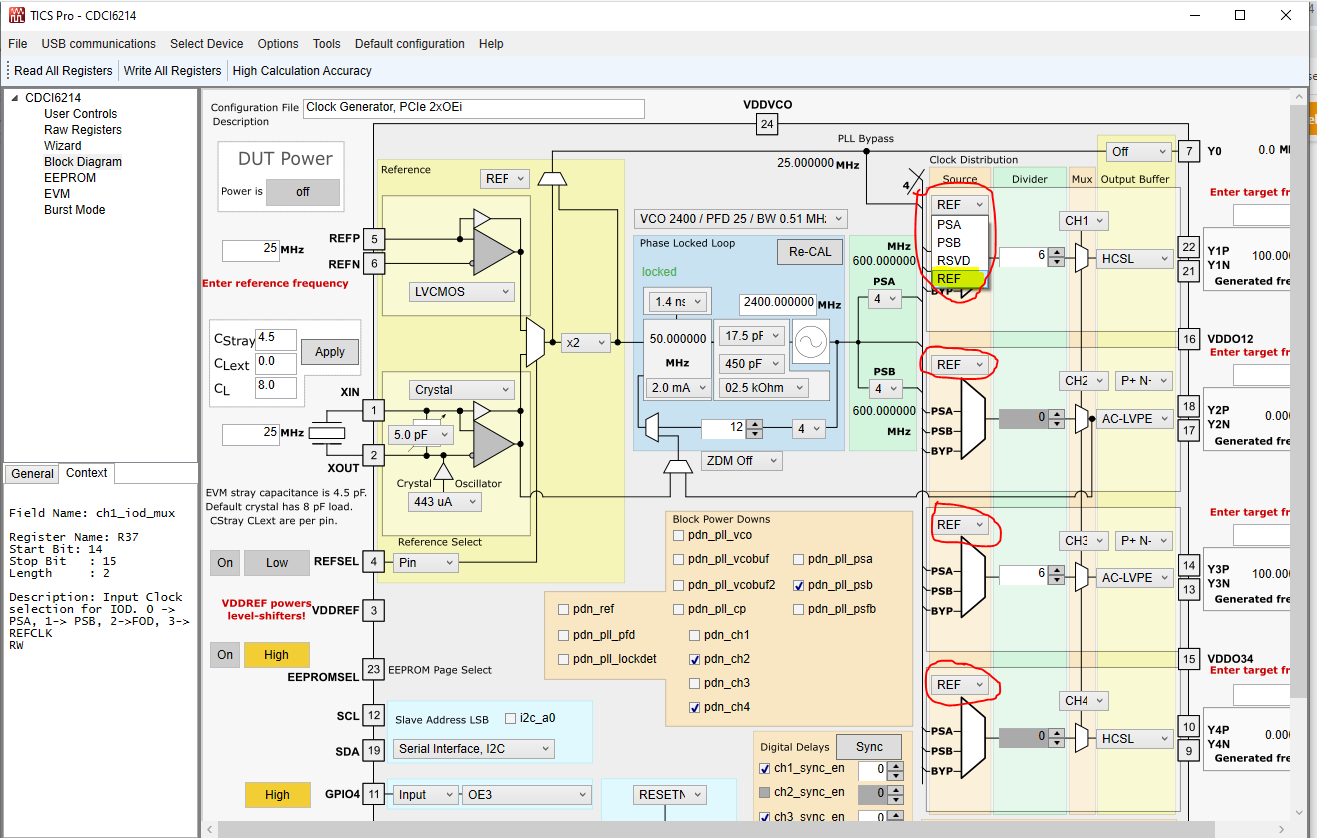Uncheck the pdn_pll_psb checkbox

click(799, 585)
